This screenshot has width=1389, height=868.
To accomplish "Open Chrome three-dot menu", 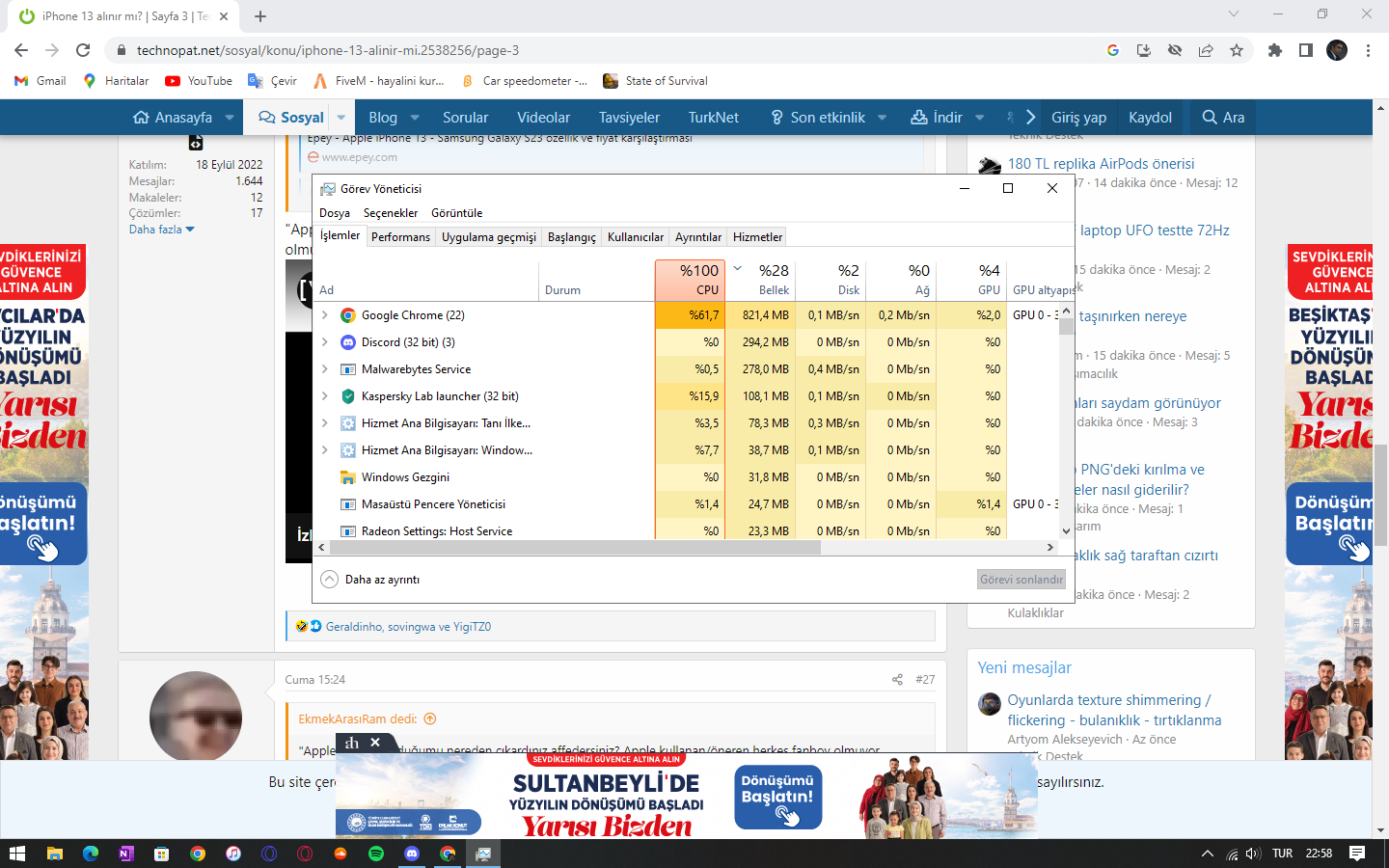I will tap(1368, 50).
